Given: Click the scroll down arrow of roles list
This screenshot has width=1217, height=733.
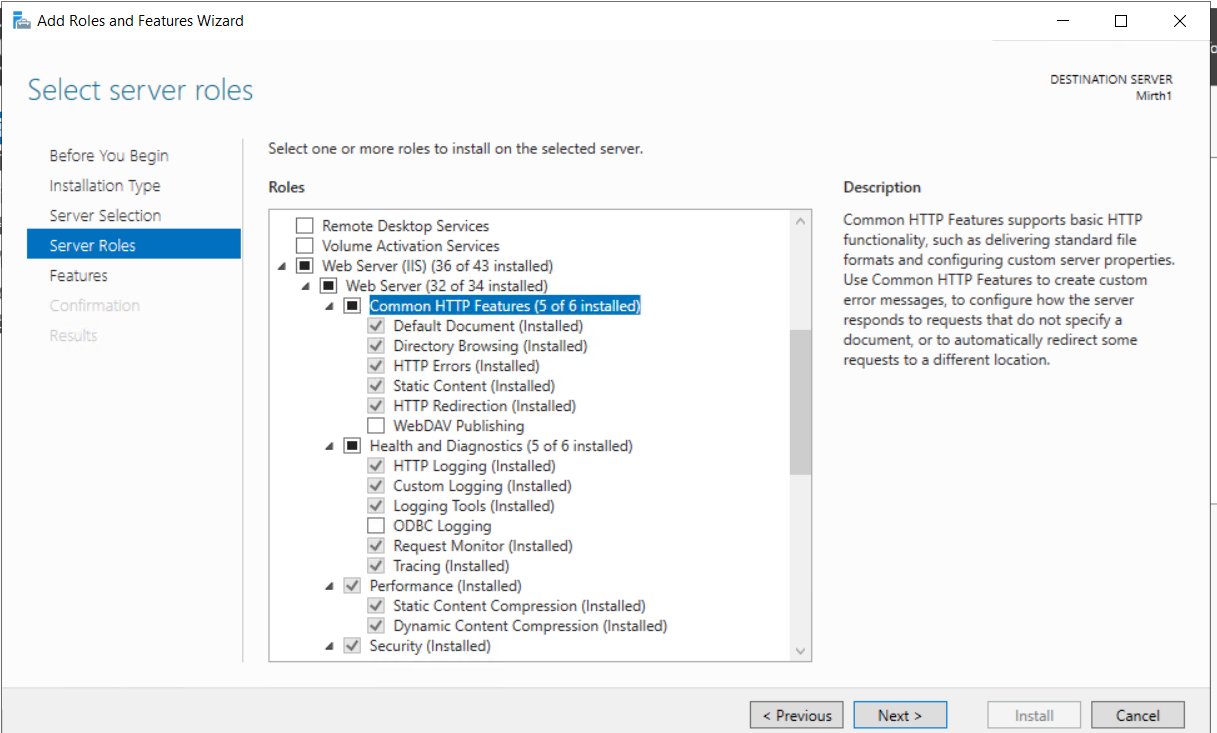Looking at the screenshot, I should [800, 651].
